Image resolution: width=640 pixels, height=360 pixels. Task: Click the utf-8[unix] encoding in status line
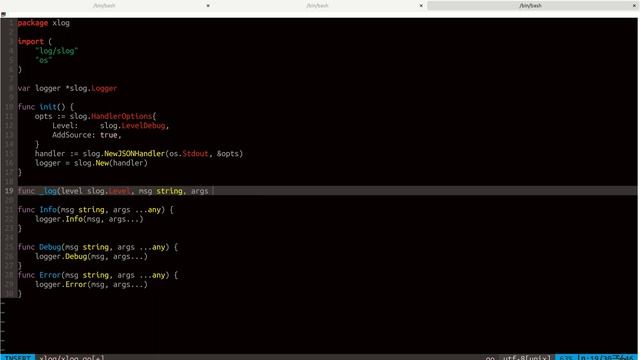tap(527, 358)
